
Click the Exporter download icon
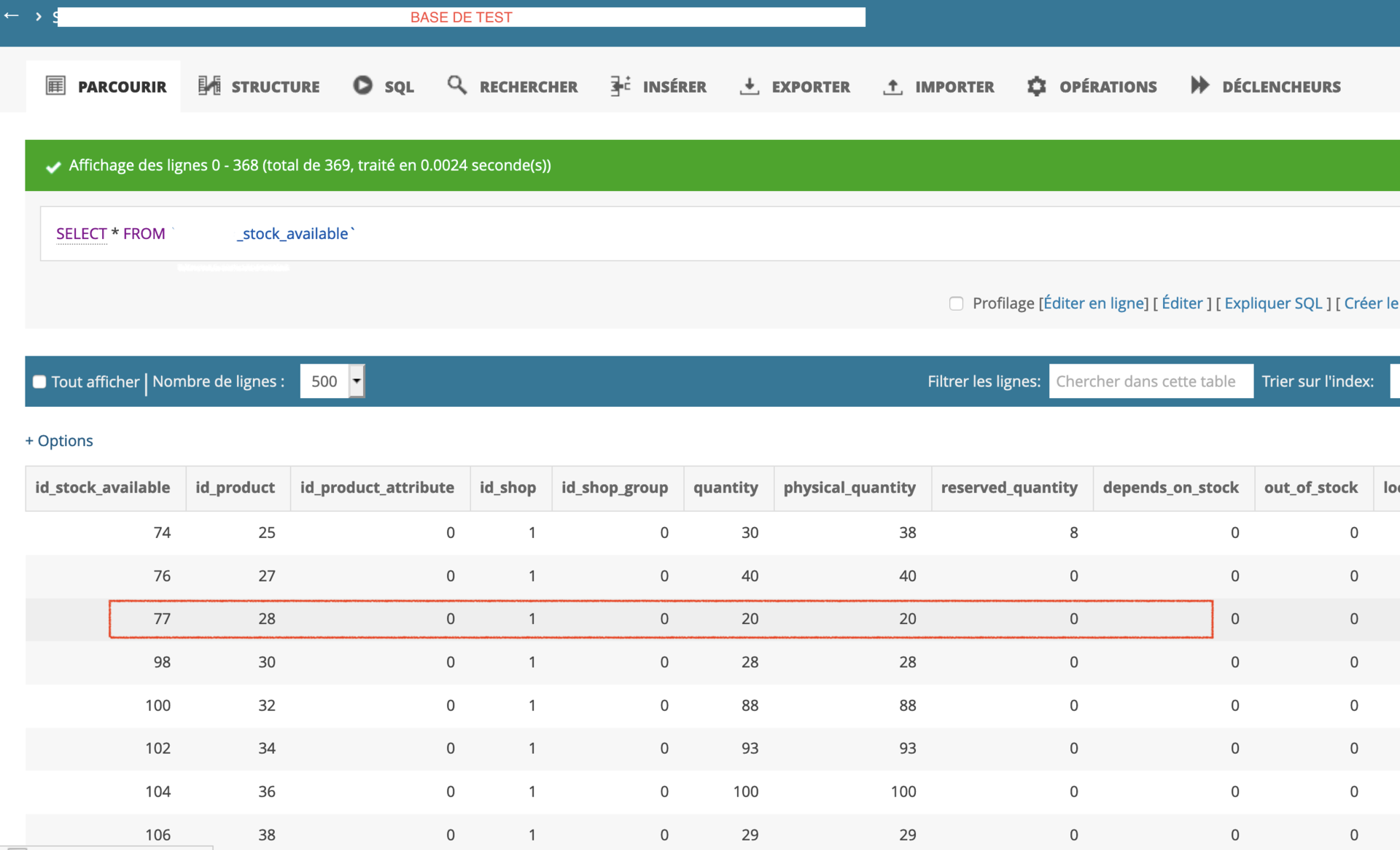coord(750,86)
